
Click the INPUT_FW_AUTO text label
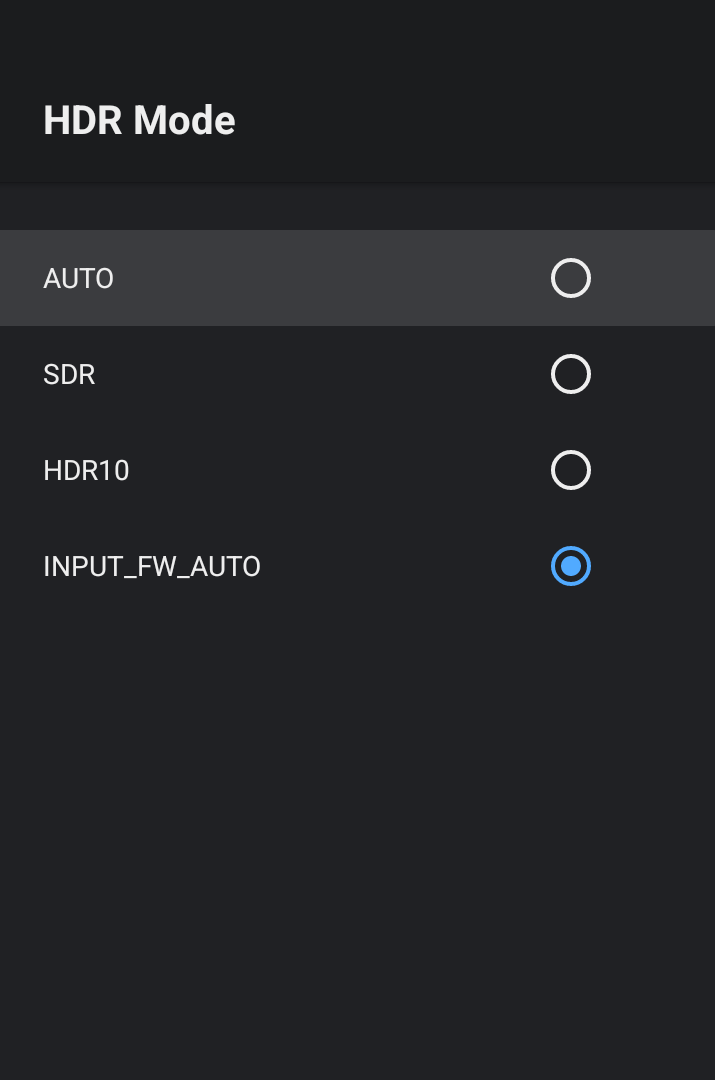tap(152, 567)
